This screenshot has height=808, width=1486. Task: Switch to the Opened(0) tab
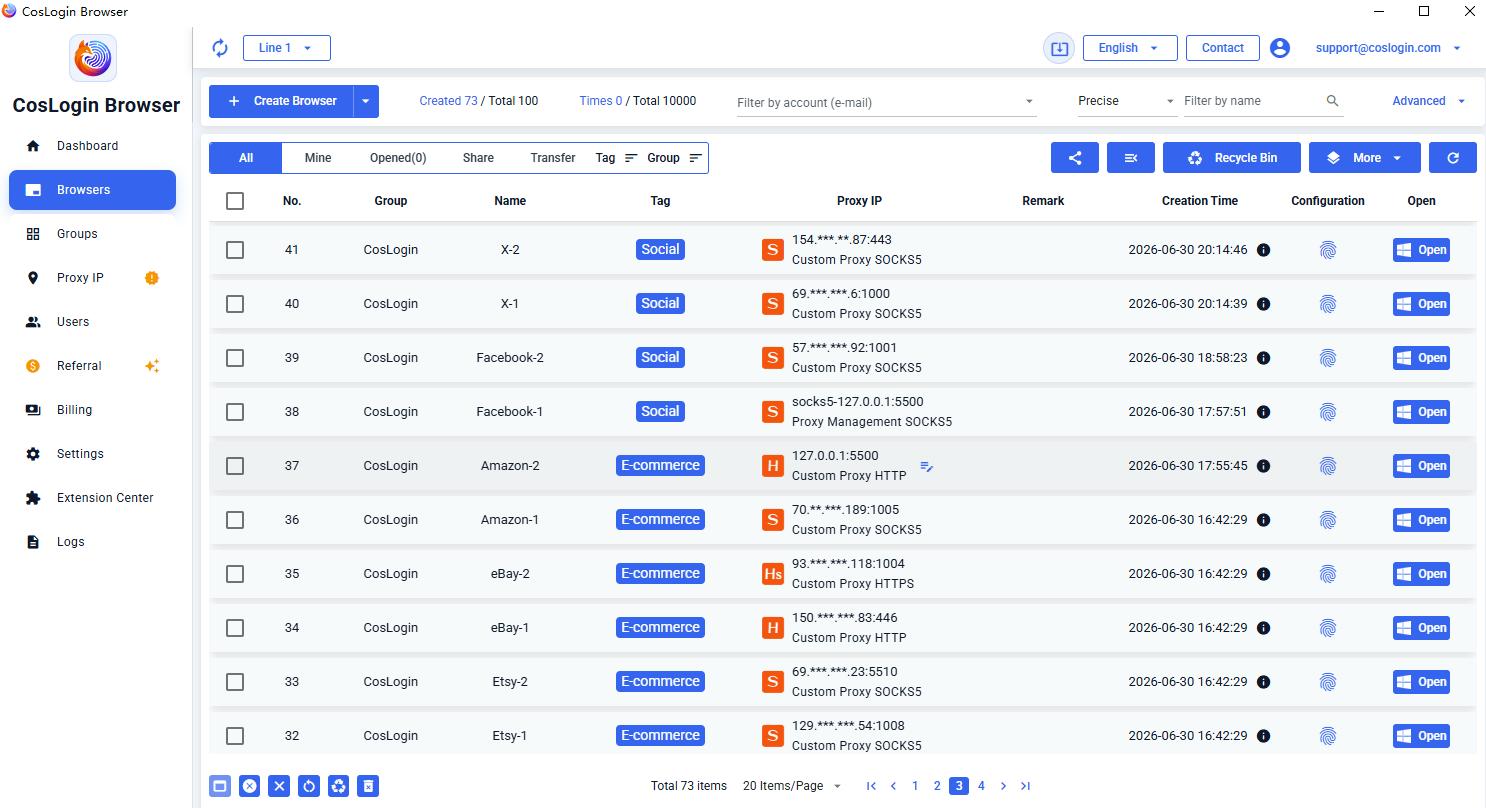coord(398,158)
